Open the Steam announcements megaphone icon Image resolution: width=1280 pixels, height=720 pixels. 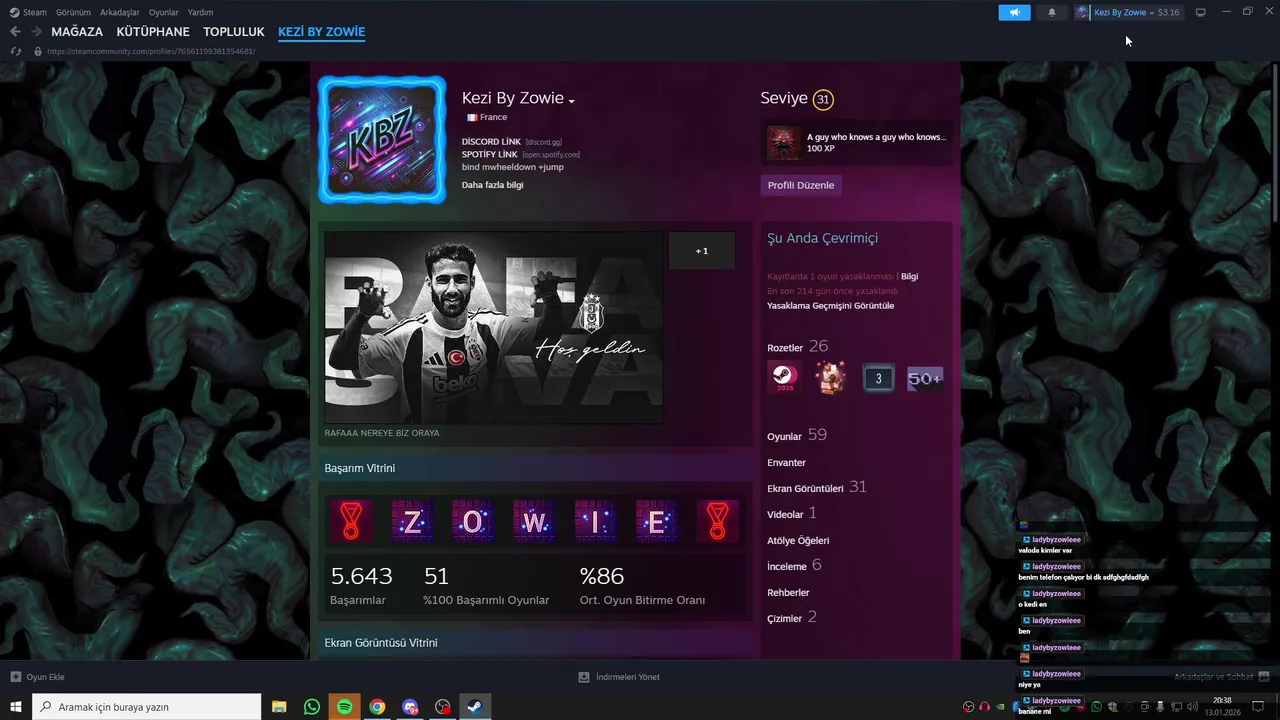coord(1014,12)
